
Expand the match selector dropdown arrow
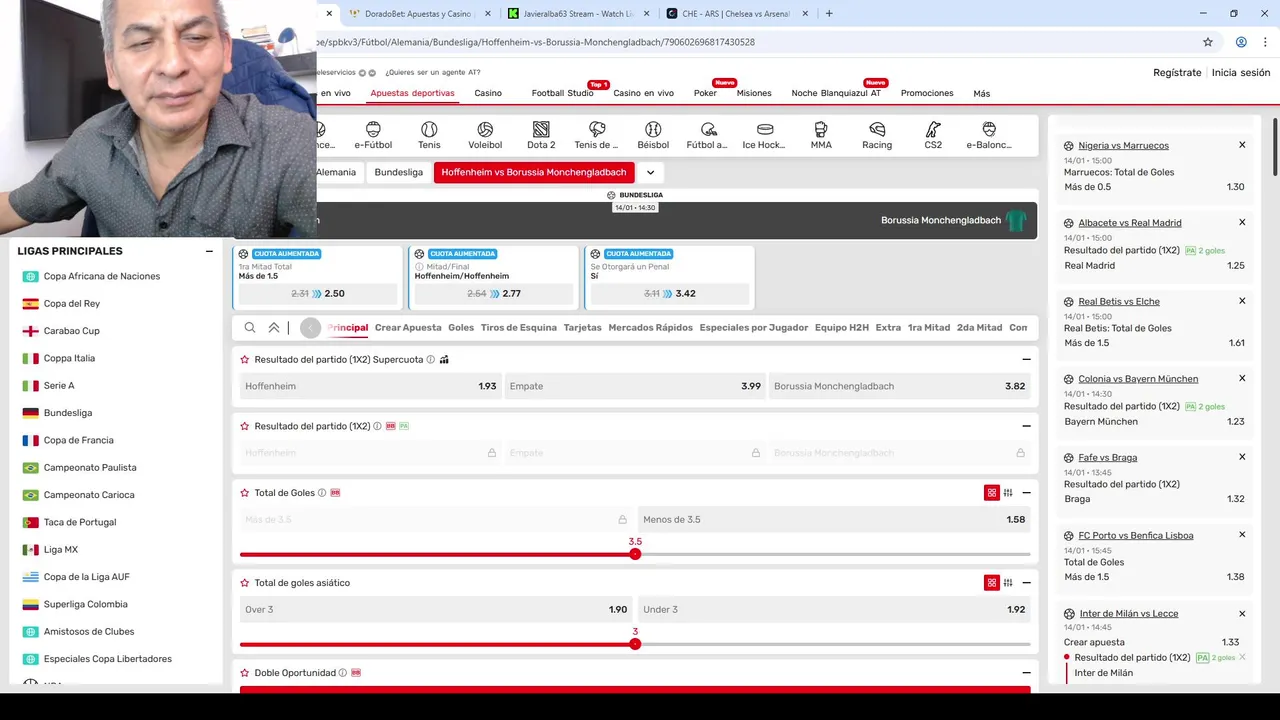pos(650,172)
